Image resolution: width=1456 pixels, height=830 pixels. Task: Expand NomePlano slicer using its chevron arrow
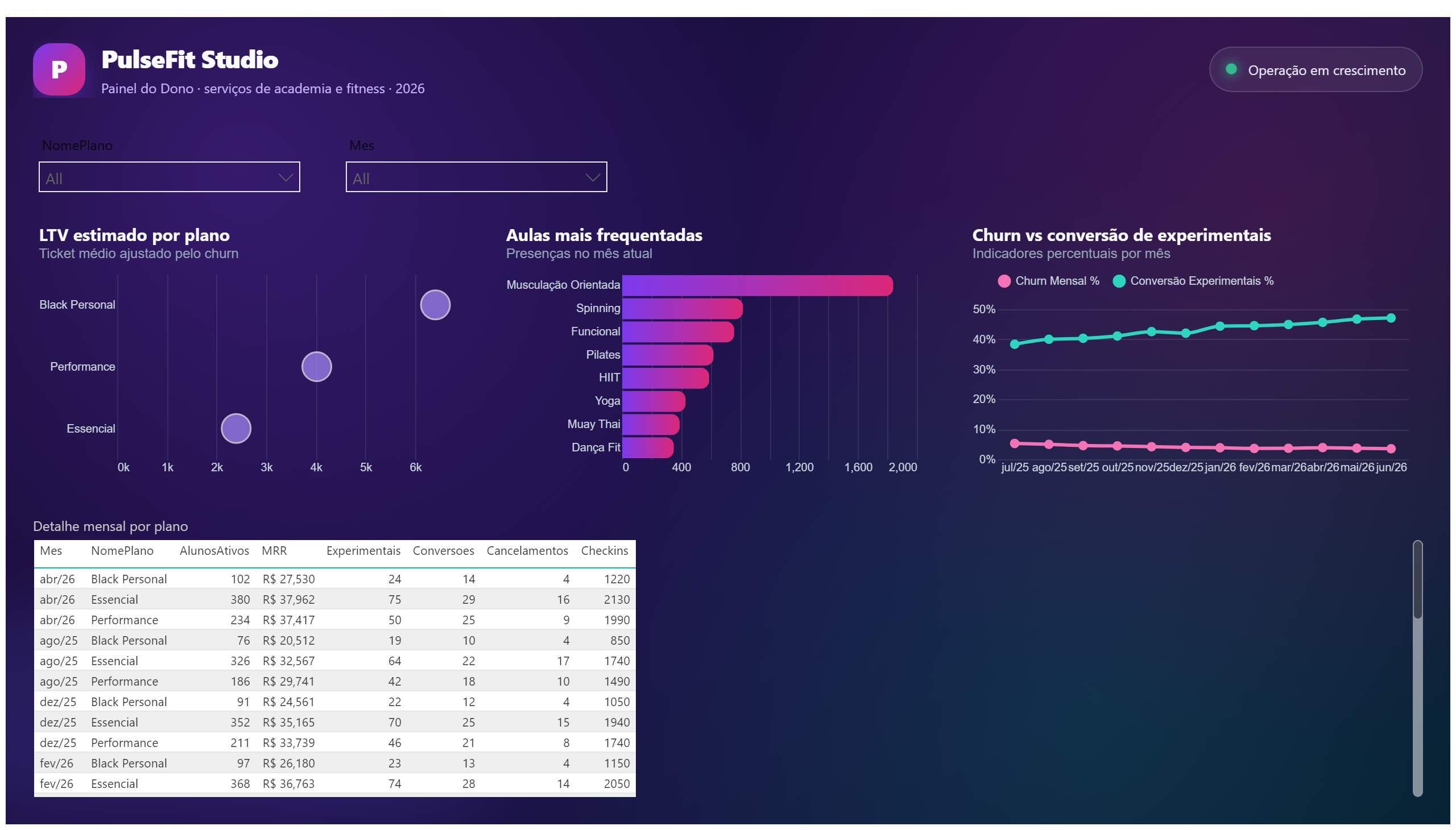(286, 178)
